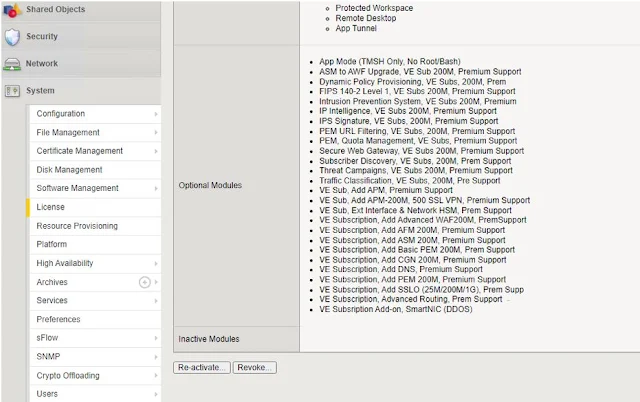This screenshot has height=402, width=640.
Task: Click the Security shield icon
Action: 12,37
